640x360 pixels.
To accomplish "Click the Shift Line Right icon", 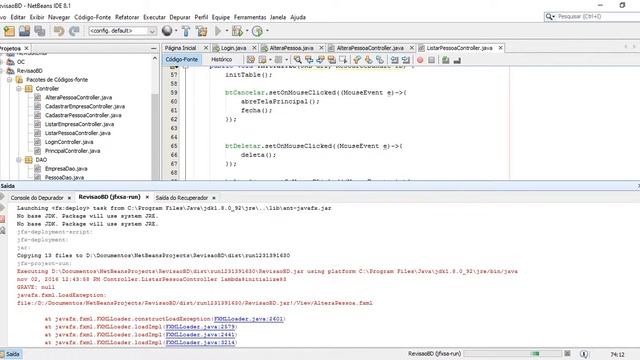I will click(406, 60).
